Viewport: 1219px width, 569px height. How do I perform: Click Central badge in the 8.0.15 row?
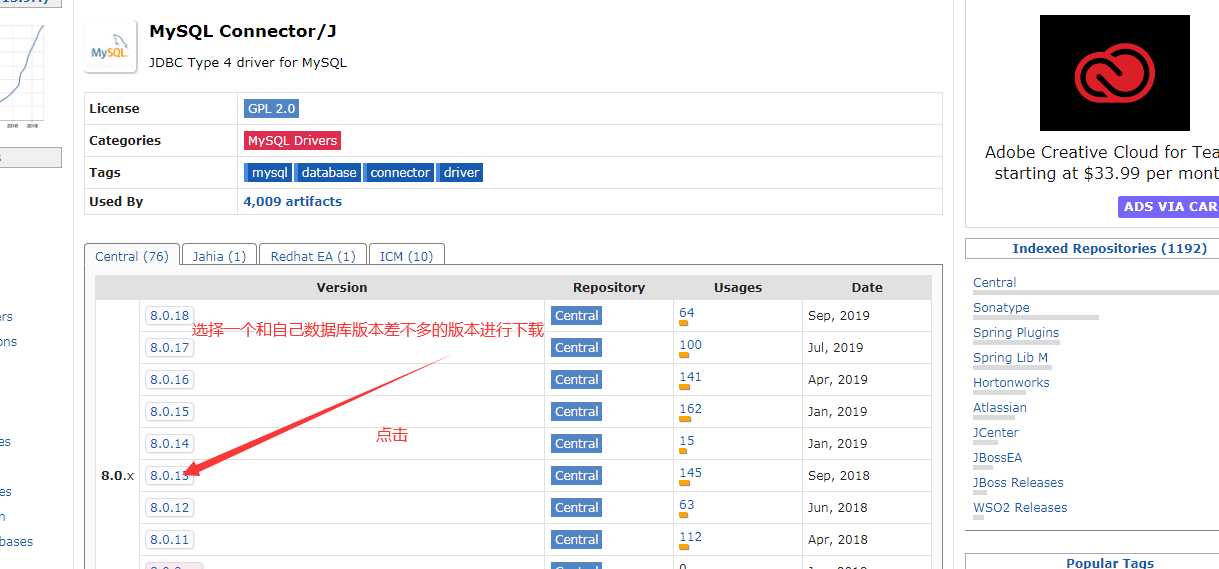pyautogui.click(x=577, y=411)
